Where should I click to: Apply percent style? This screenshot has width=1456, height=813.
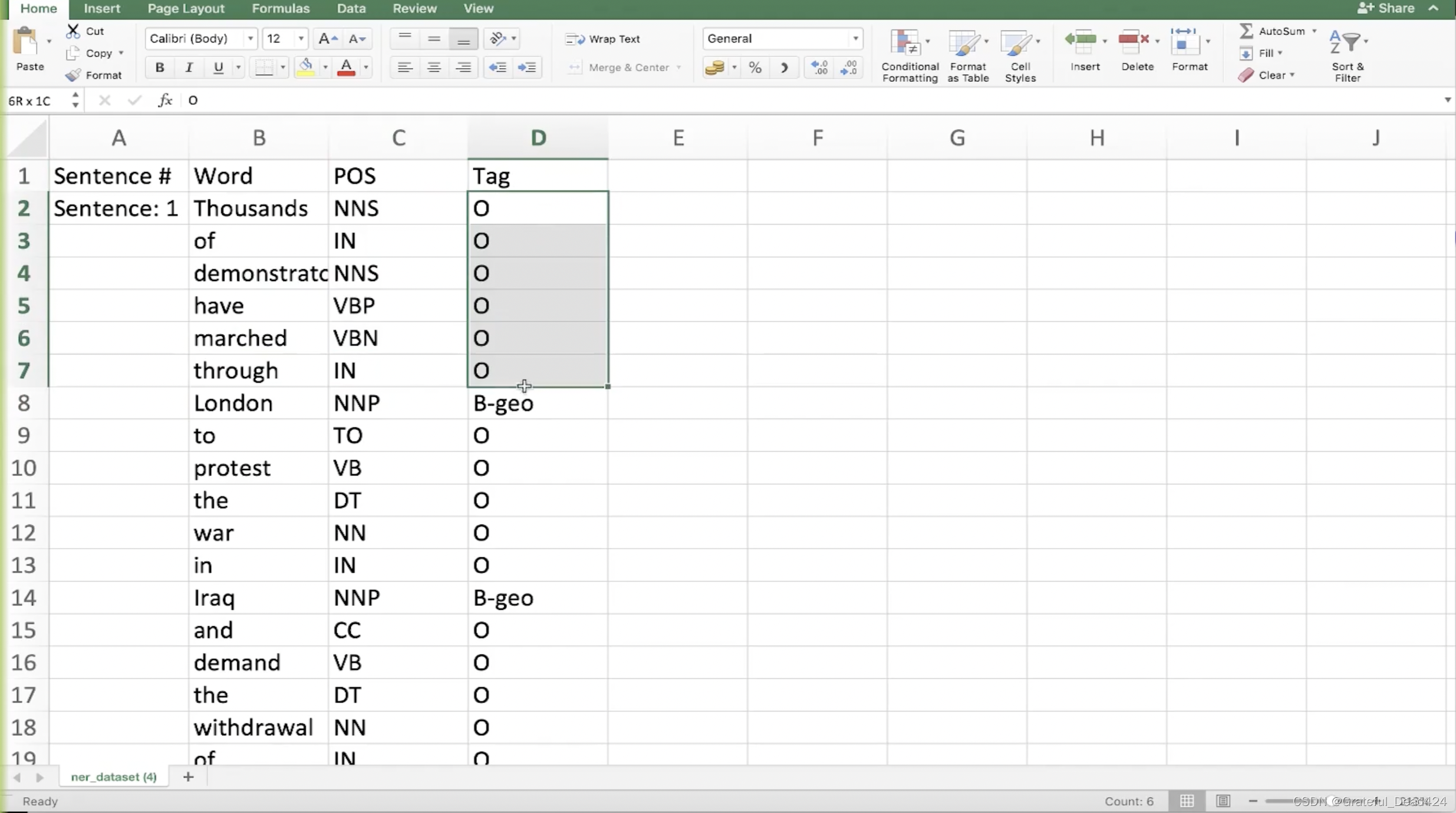pyautogui.click(x=755, y=68)
